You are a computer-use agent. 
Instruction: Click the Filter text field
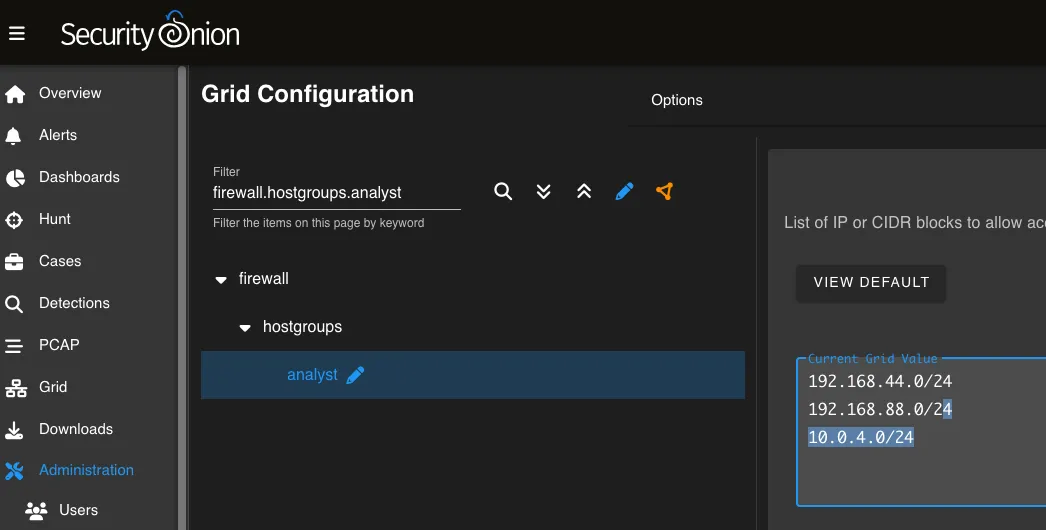click(336, 193)
